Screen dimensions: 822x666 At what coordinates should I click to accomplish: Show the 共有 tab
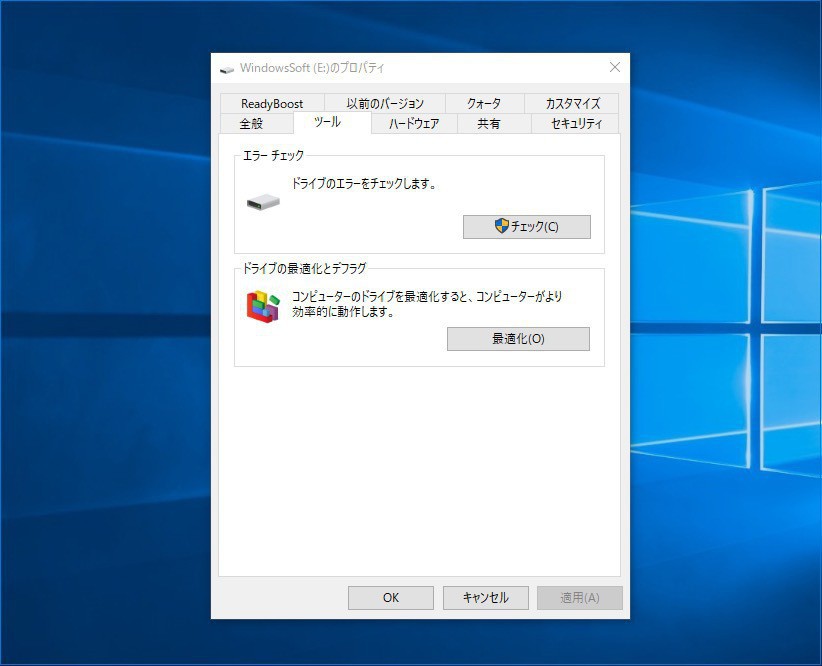tap(488, 124)
